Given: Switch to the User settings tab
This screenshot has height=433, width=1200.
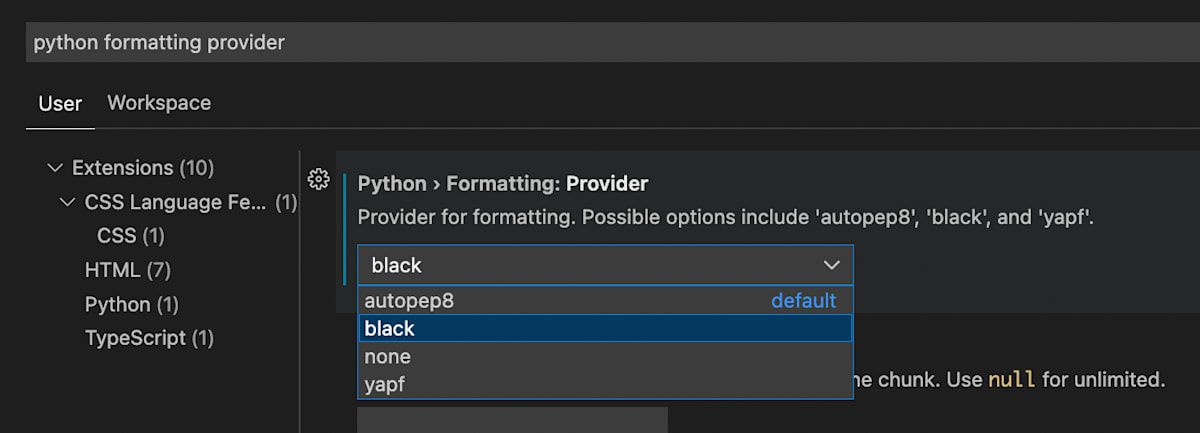Looking at the screenshot, I should coord(60,103).
